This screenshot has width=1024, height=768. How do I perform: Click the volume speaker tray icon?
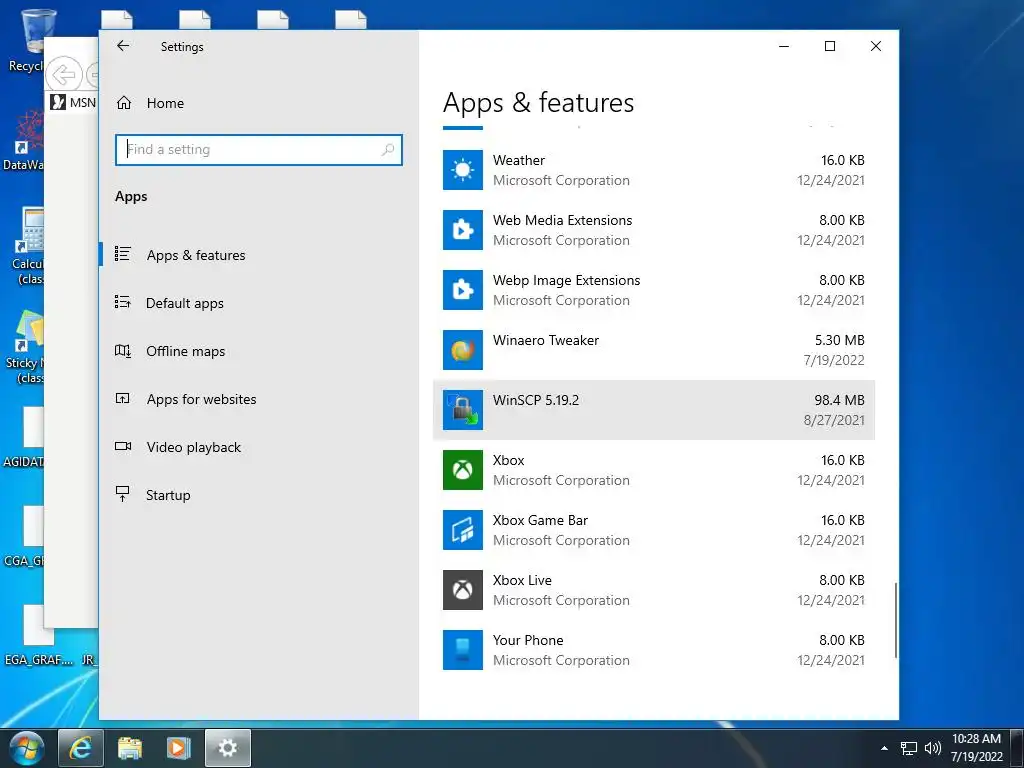pyautogui.click(x=933, y=748)
